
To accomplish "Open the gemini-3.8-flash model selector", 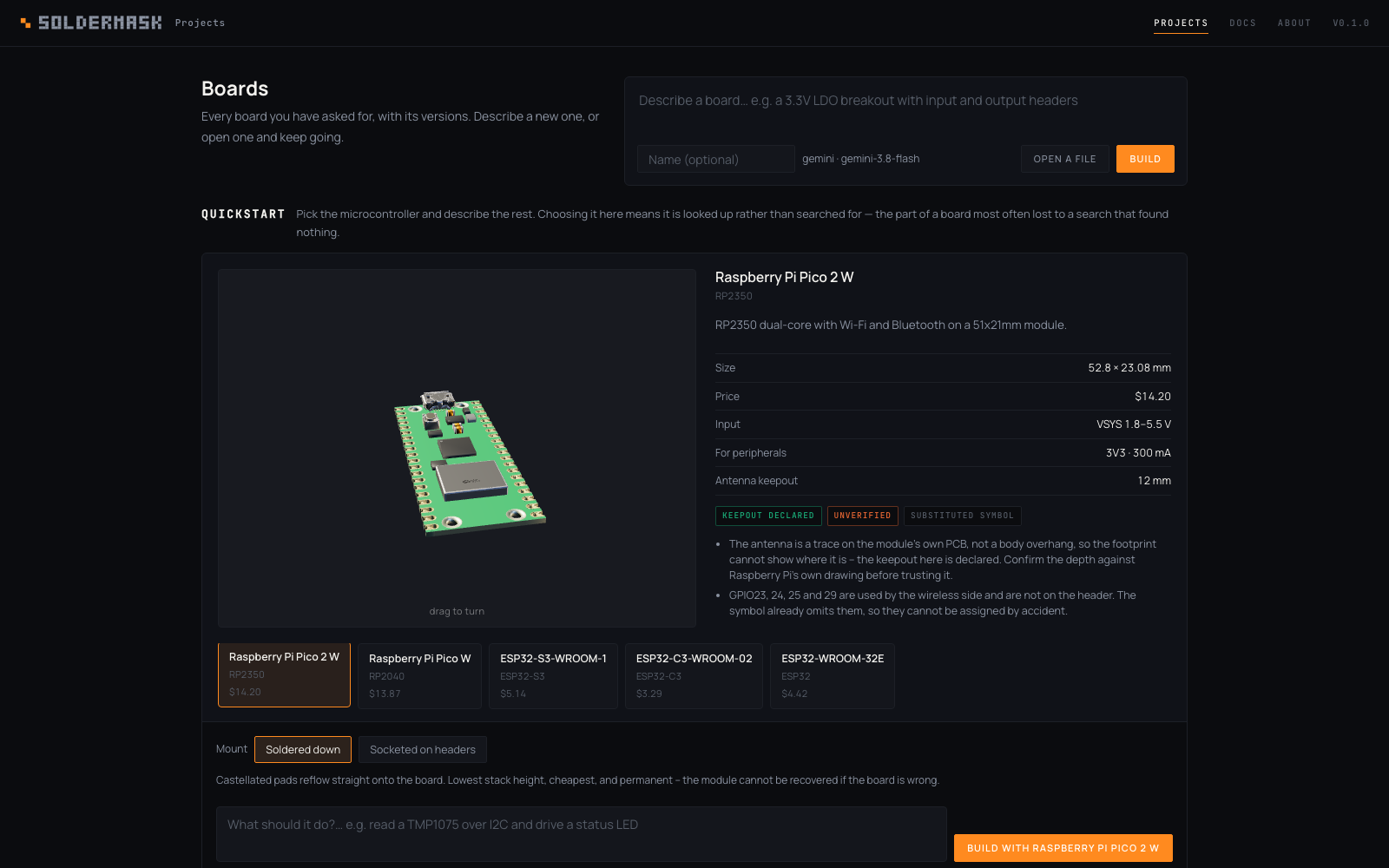I will (860, 159).
